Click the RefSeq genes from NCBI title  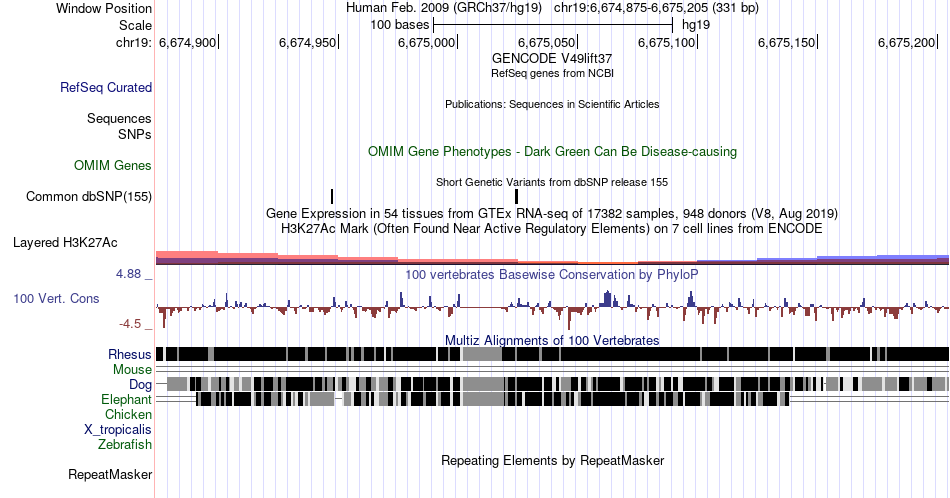(552, 73)
